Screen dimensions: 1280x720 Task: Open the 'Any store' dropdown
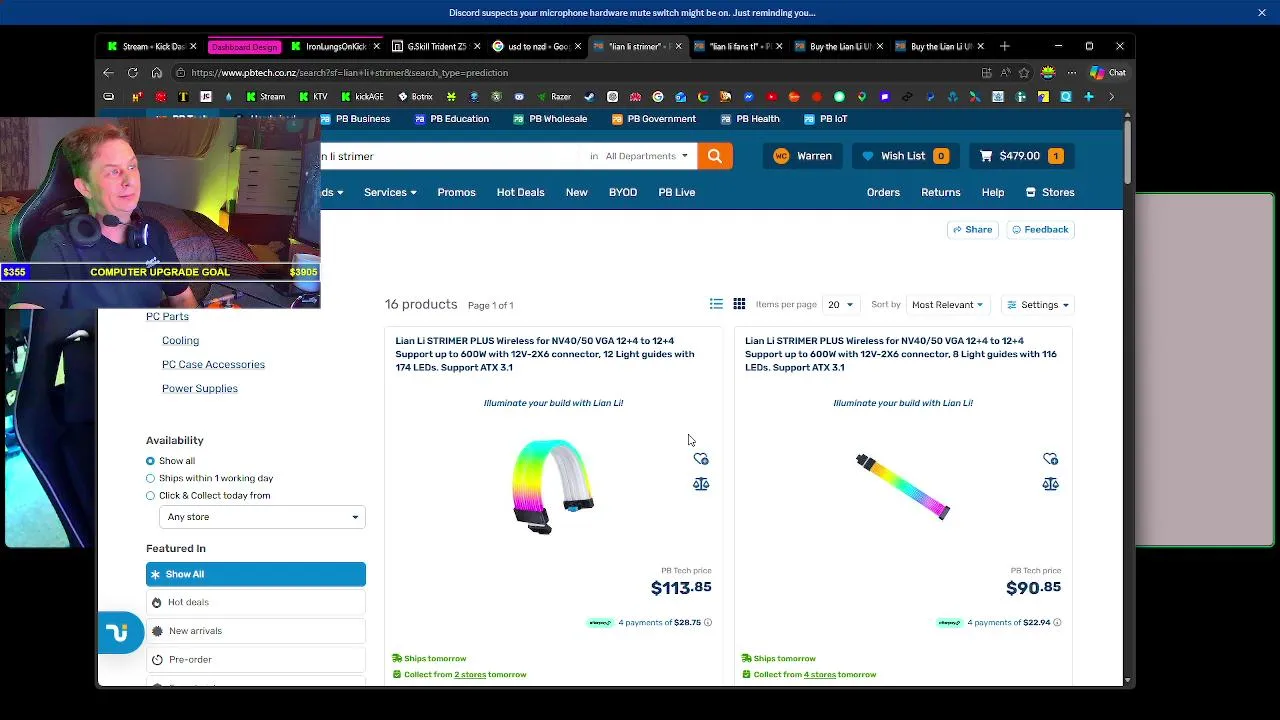262,517
